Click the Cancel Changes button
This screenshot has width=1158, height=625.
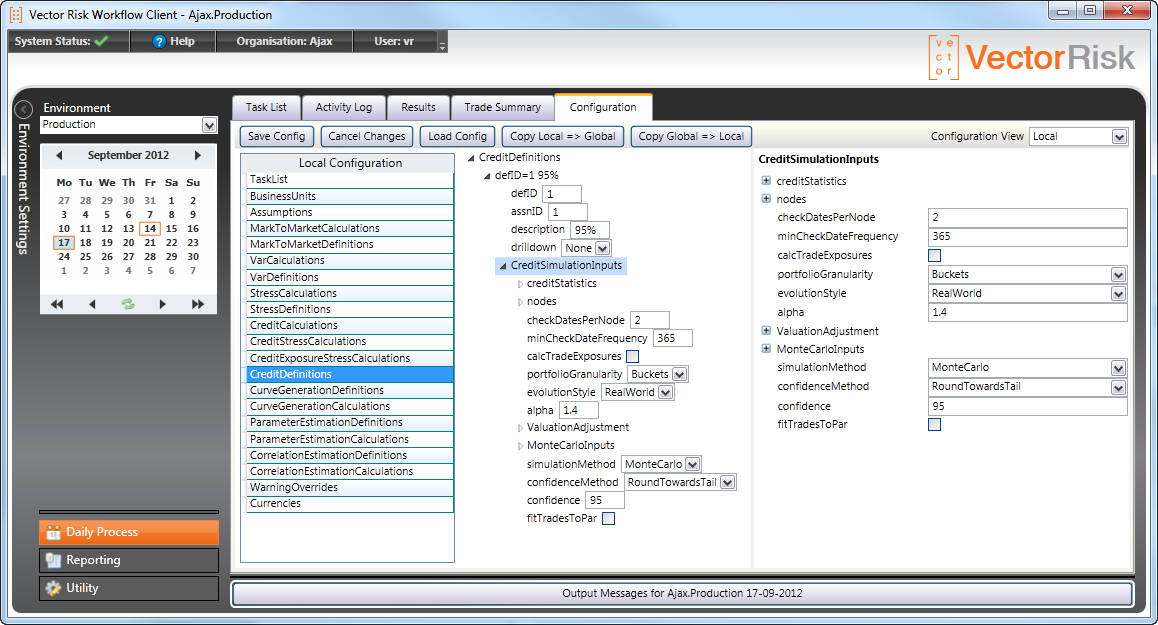click(x=367, y=137)
